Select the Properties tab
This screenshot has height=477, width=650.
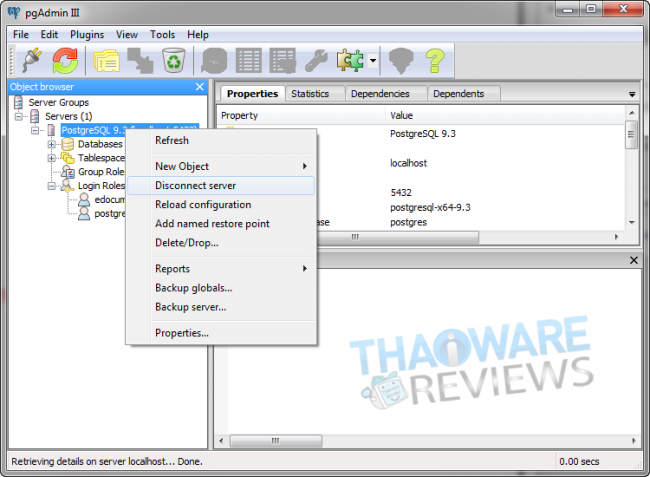coord(252,94)
